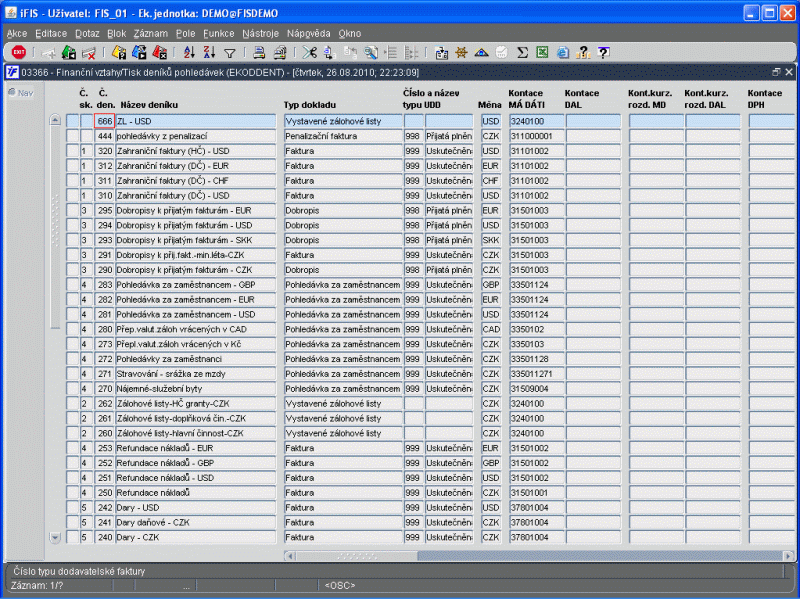Click the blue document icon beside Excel
This screenshot has height=599, width=800.
(562, 53)
